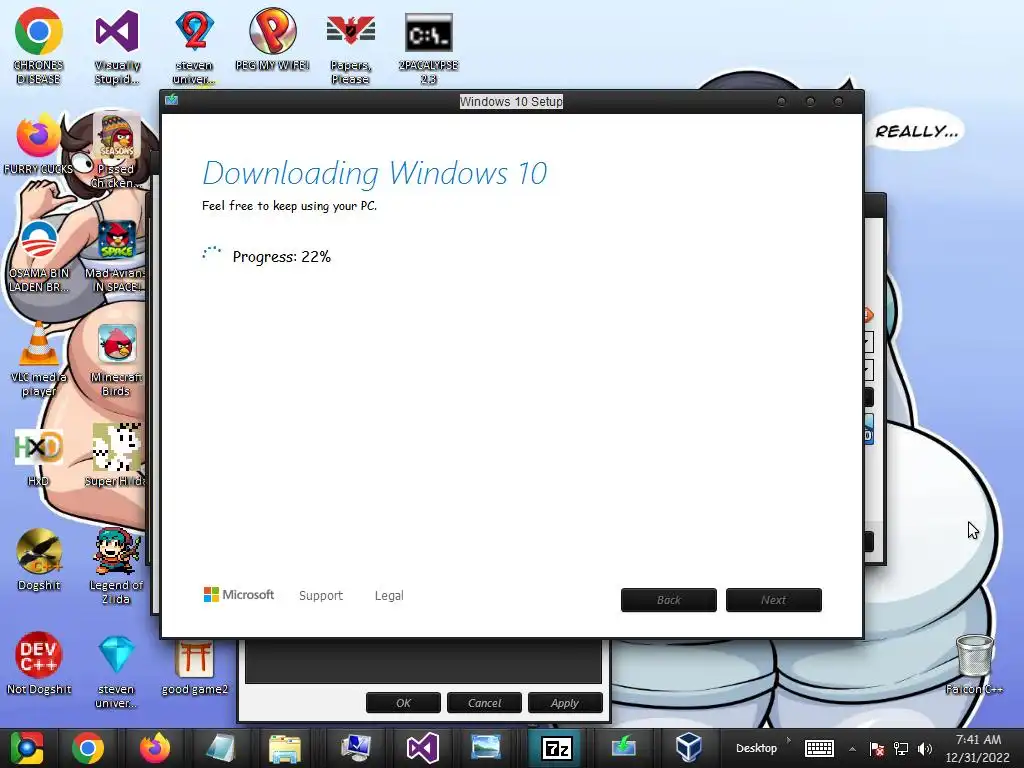Image resolution: width=1024 pixels, height=768 pixels.
Task: Click the Windows 10 Setup title bar text
Action: 511,102
